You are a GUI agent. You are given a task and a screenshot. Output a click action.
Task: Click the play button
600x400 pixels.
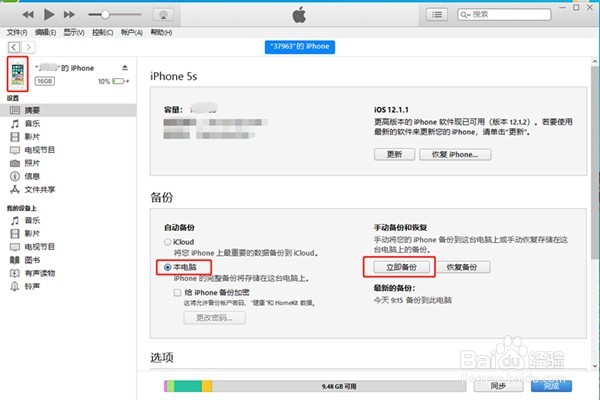pos(49,15)
